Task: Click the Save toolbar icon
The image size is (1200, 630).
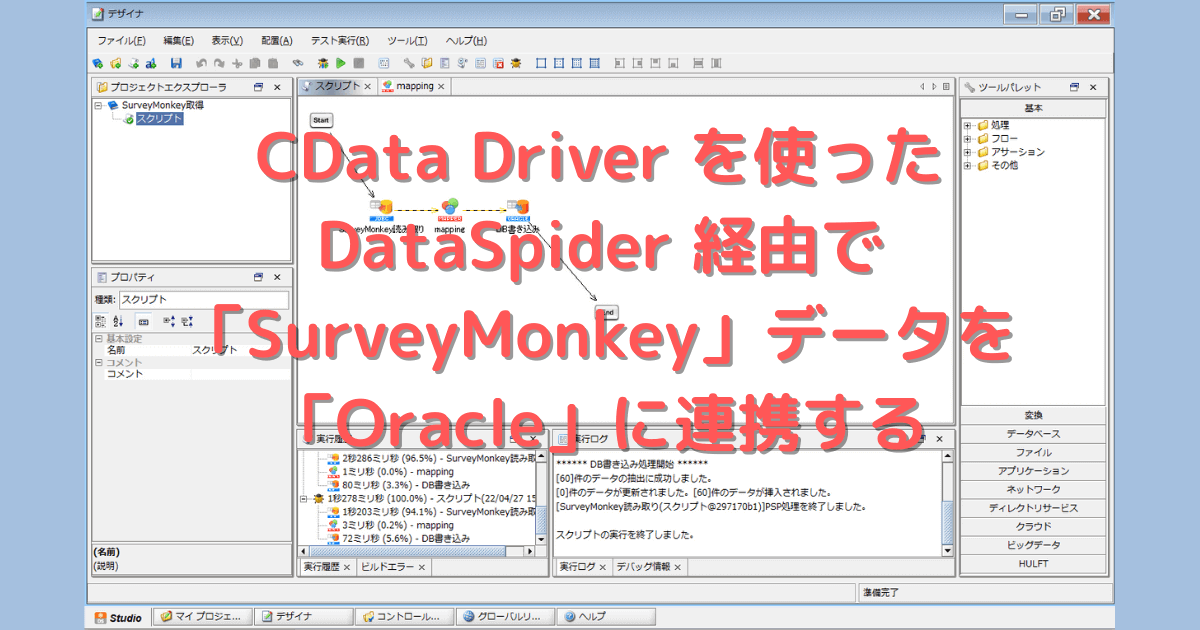Action: point(176,61)
